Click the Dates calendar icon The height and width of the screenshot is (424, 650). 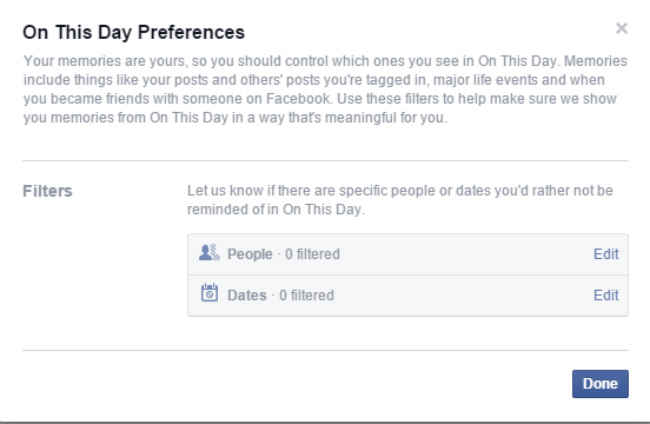pyautogui.click(x=209, y=293)
